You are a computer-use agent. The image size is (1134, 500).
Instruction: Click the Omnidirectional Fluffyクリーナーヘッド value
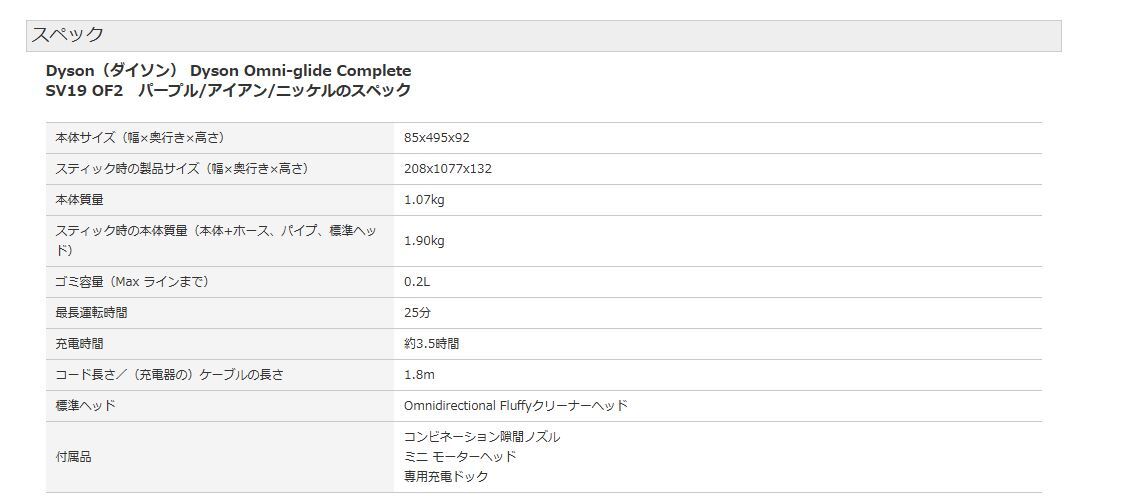(x=515, y=406)
